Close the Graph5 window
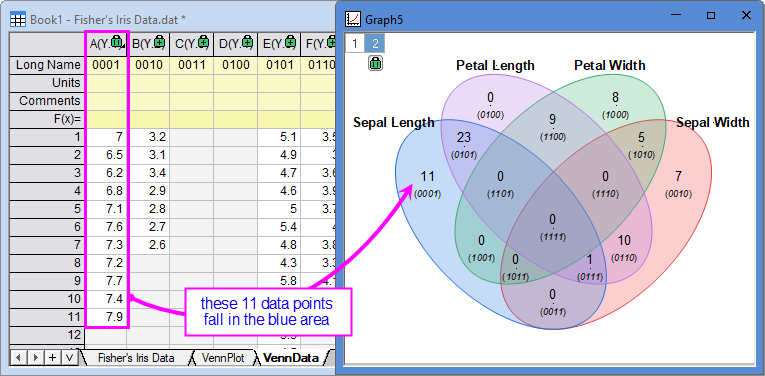This screenshot has height=376, width=765. point(746,15)
